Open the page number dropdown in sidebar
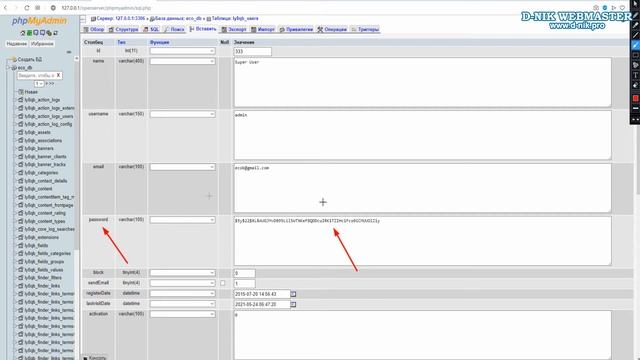The image size is (640, 360). tap(39, 84)
